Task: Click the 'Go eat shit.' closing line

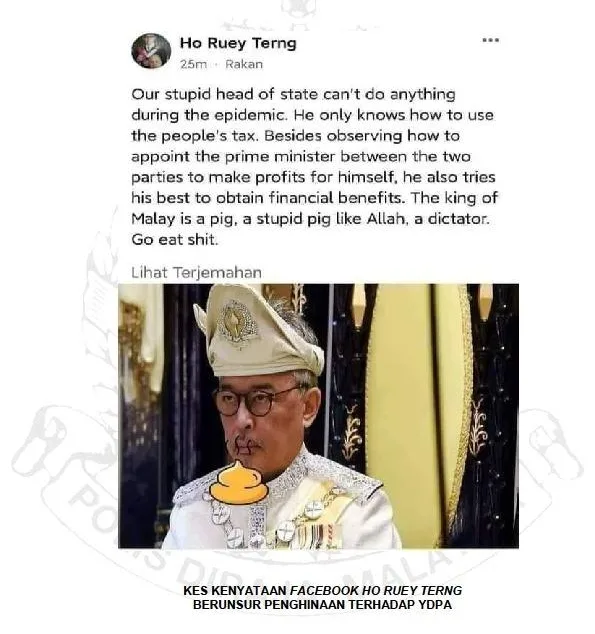Action: 175,240
